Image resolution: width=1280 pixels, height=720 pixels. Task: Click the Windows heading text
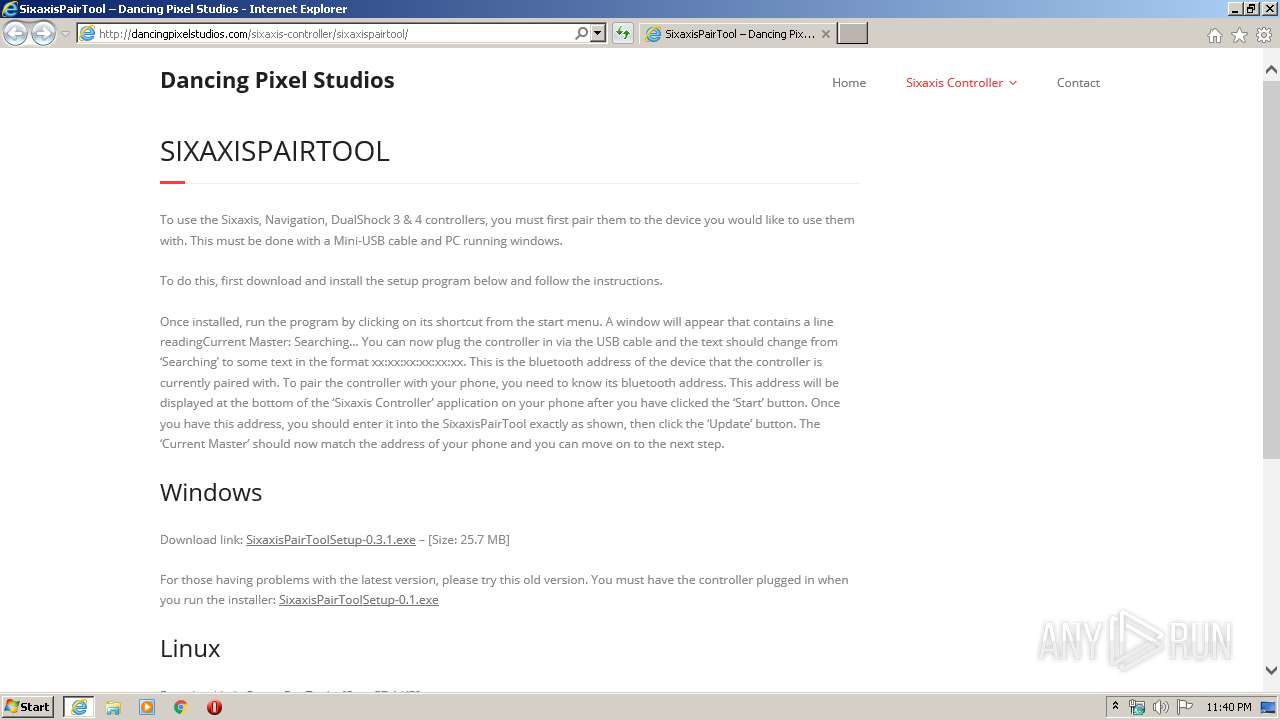[211, 492]
